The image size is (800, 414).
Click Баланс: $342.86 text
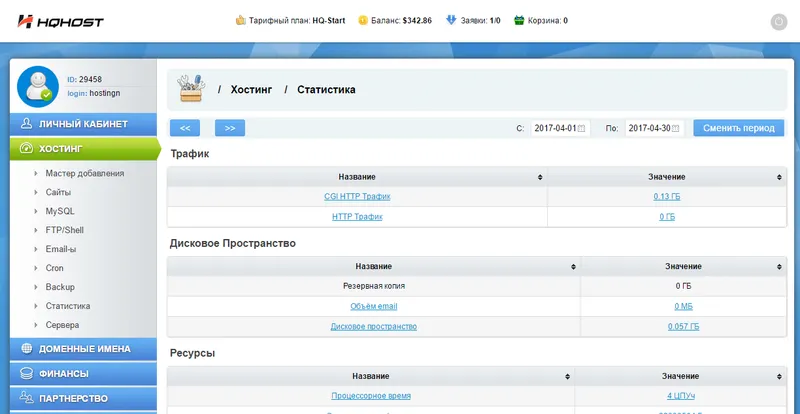[x=402, y=21]
